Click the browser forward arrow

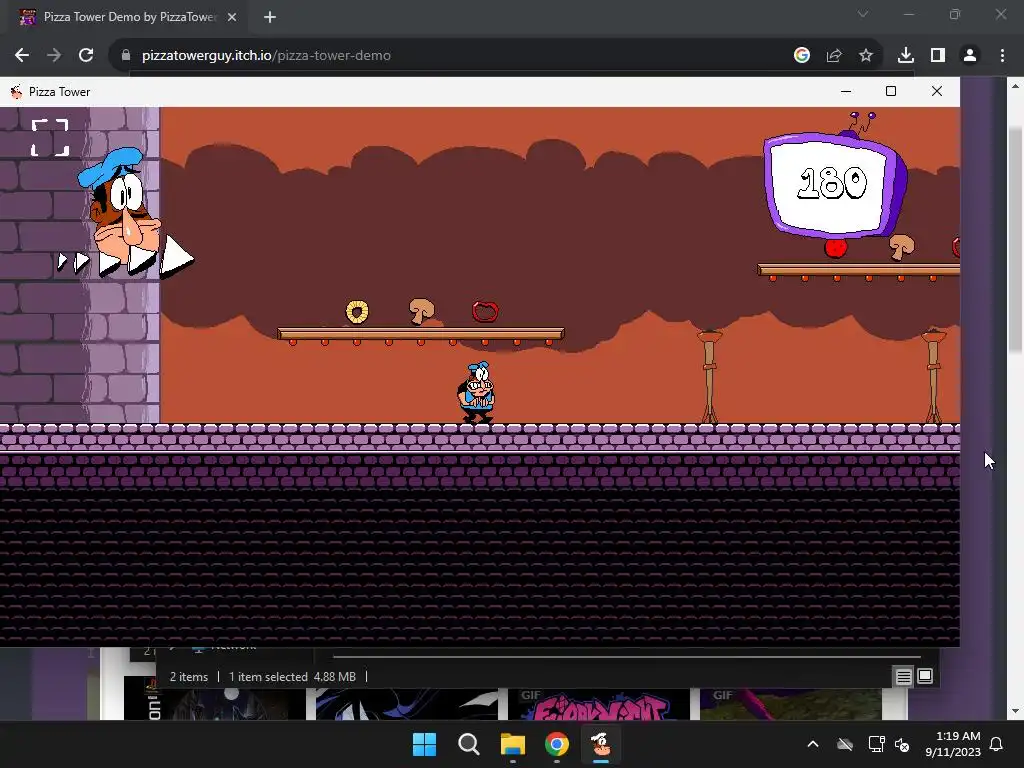click(54, 56)
